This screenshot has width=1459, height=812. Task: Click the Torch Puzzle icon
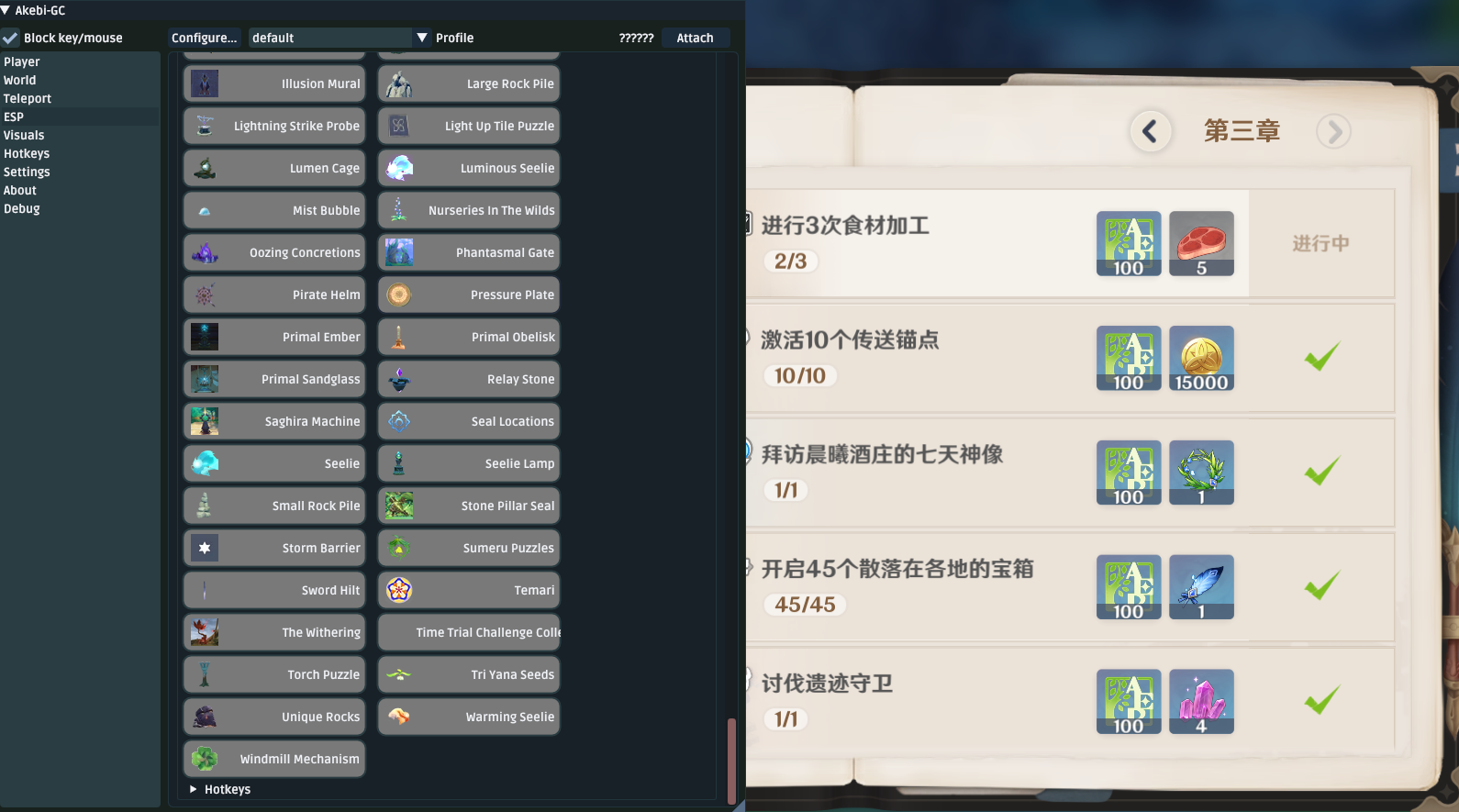coord(205,674)
